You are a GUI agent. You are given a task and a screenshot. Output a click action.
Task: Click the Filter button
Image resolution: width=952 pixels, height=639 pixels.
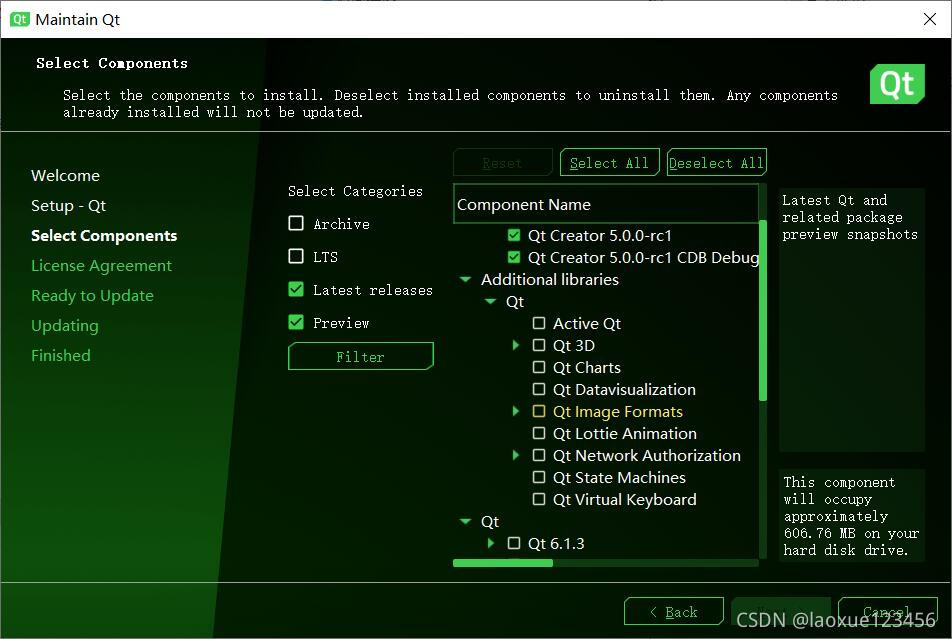(361, 357)
